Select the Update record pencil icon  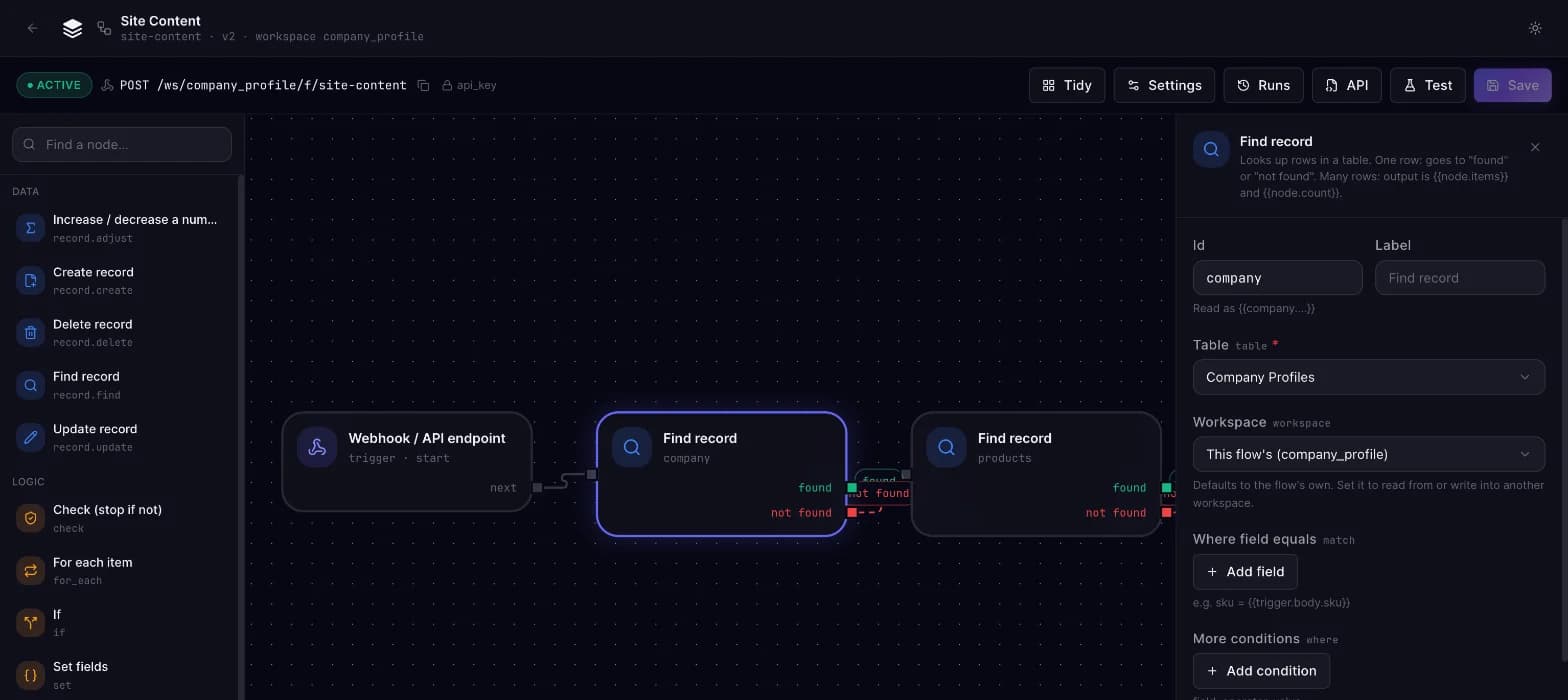tap(30, 437)
